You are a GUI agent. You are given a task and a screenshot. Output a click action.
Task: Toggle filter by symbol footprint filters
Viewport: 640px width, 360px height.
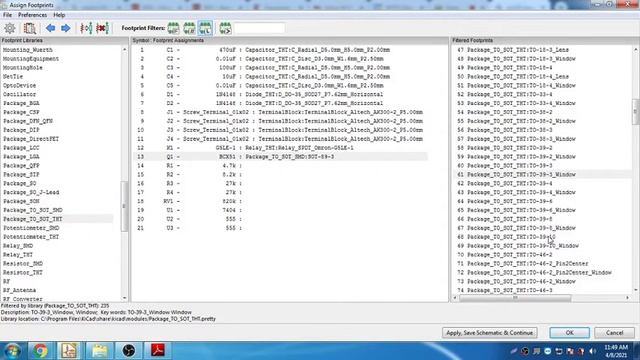tap(173, 28)
